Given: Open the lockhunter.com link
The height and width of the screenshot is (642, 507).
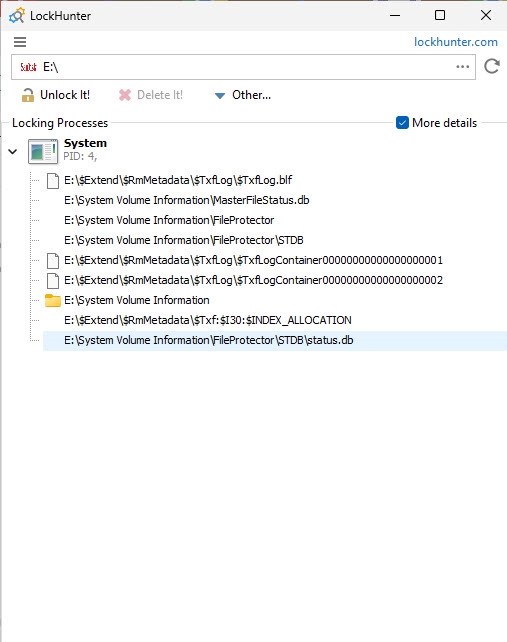Looking at the screenshot, I should pos(456,42).
